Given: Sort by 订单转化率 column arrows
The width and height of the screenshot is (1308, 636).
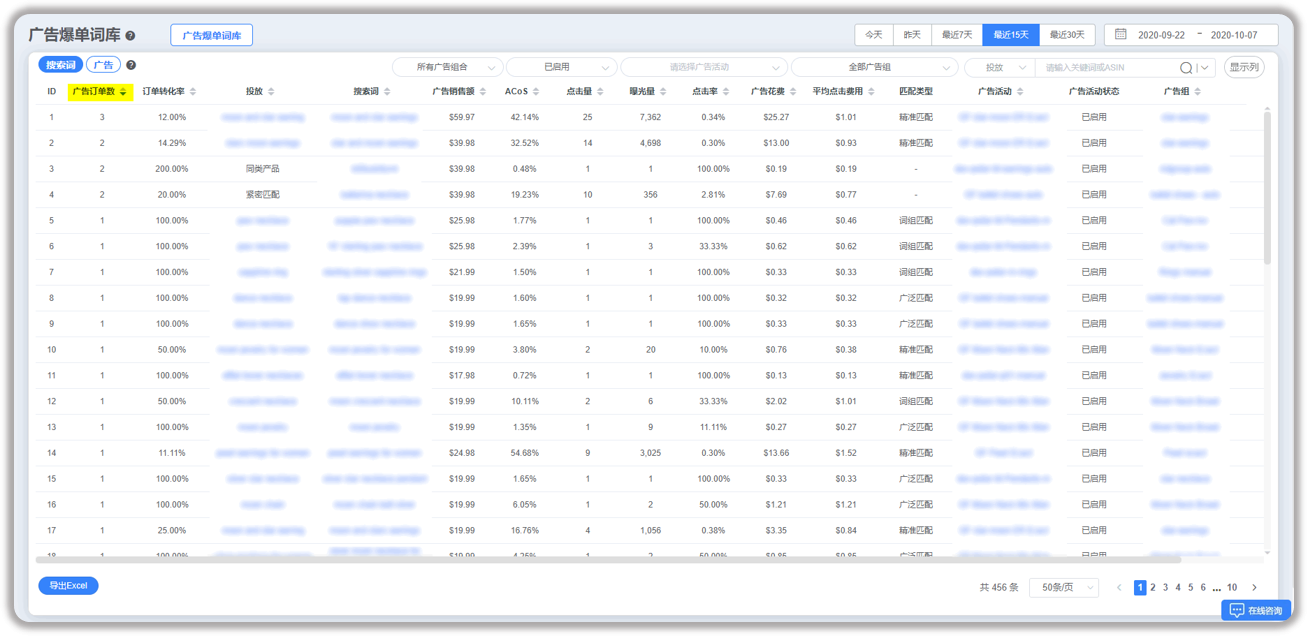Looking at the screenshot, I should [x=193, y=92].
